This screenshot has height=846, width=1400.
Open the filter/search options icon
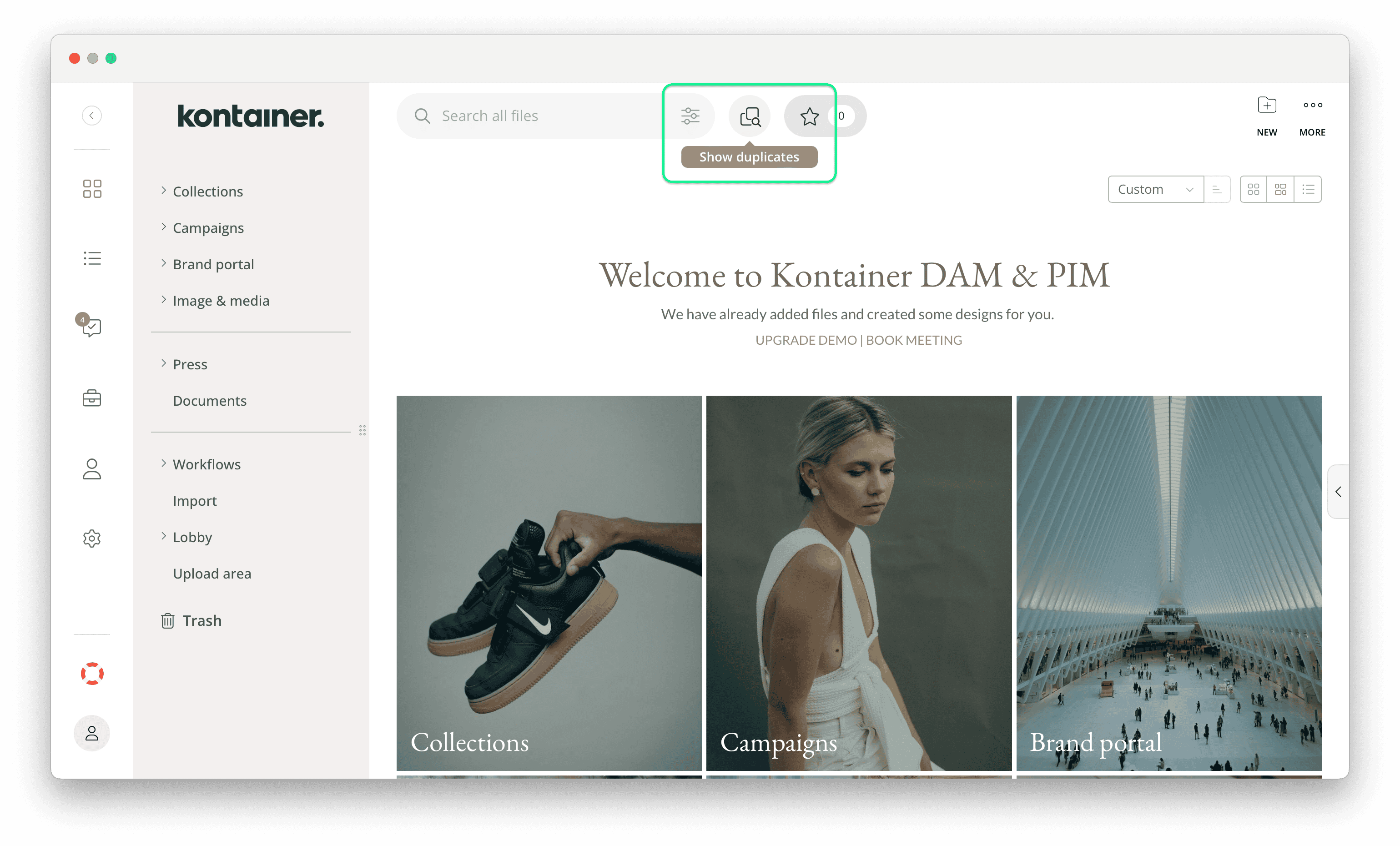[x=691, y=114]
